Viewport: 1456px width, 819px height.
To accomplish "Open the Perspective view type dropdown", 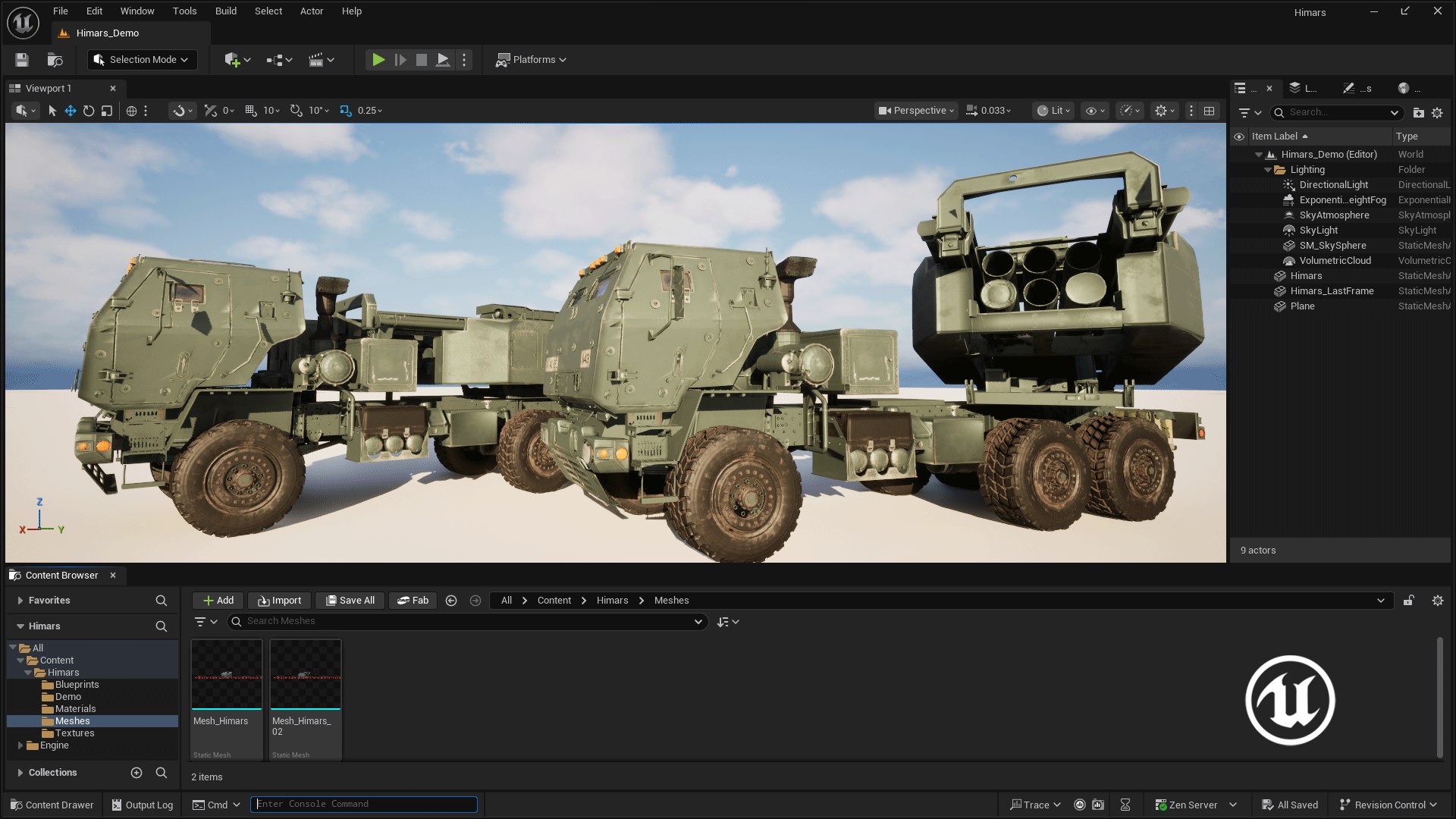I will [x=916, y=111].
